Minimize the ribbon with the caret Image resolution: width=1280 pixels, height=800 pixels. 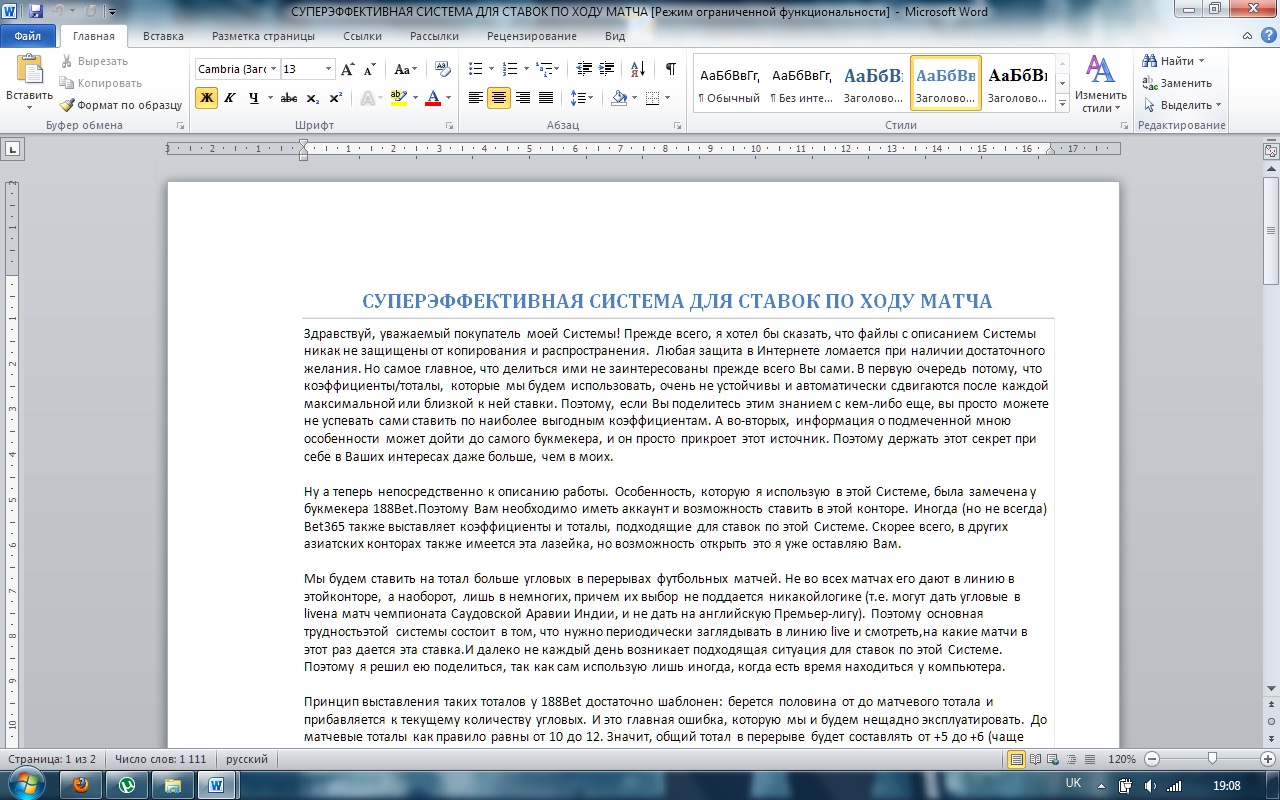pos(1247,36)
